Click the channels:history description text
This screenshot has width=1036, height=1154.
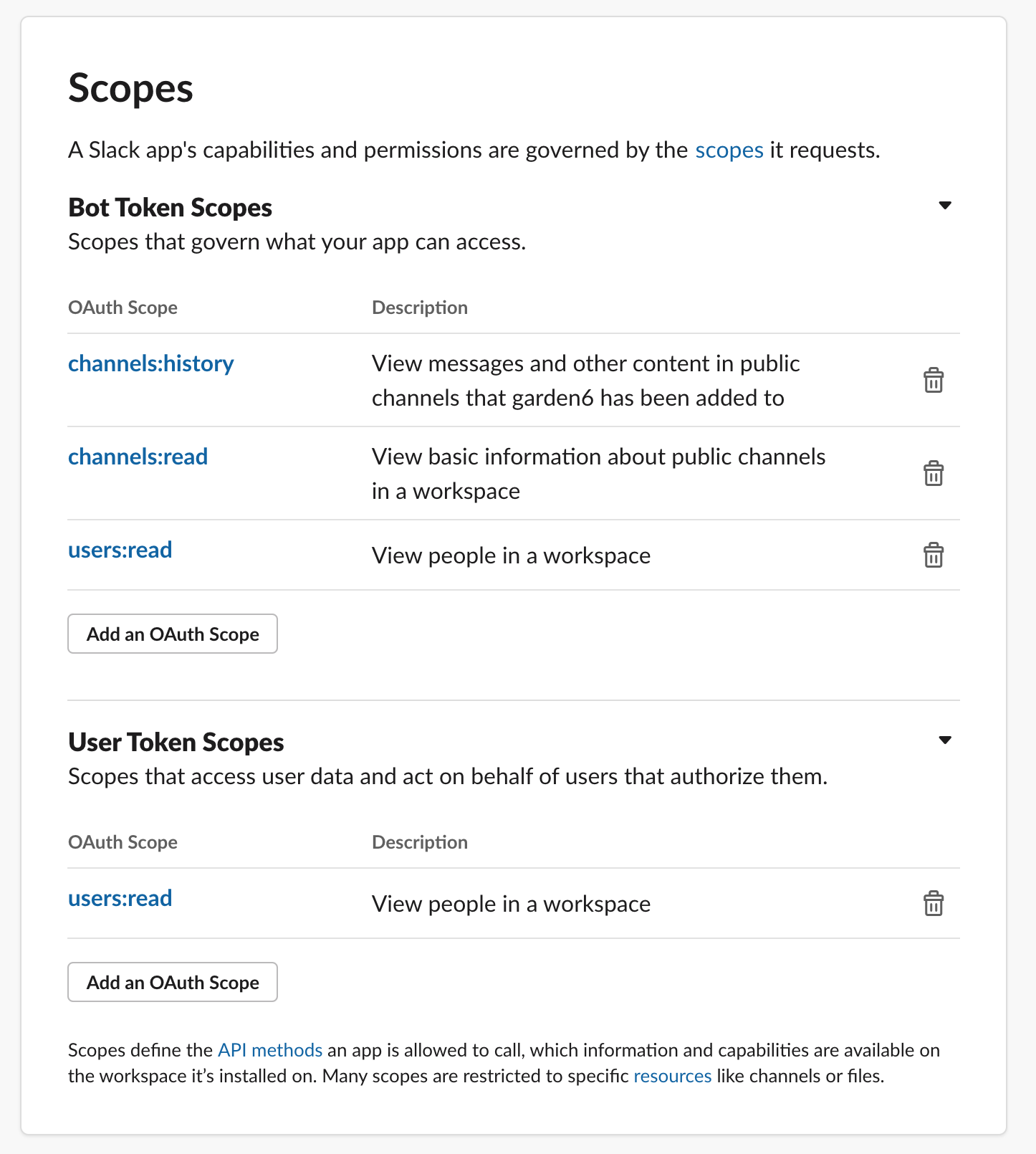point(586,381)
